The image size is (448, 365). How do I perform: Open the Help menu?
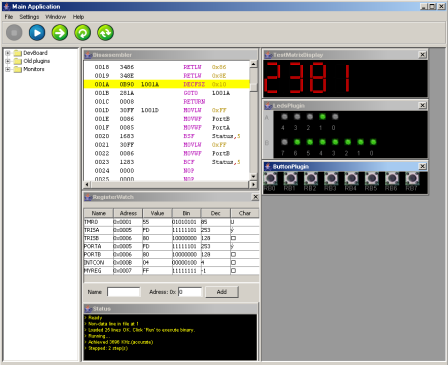78,17
